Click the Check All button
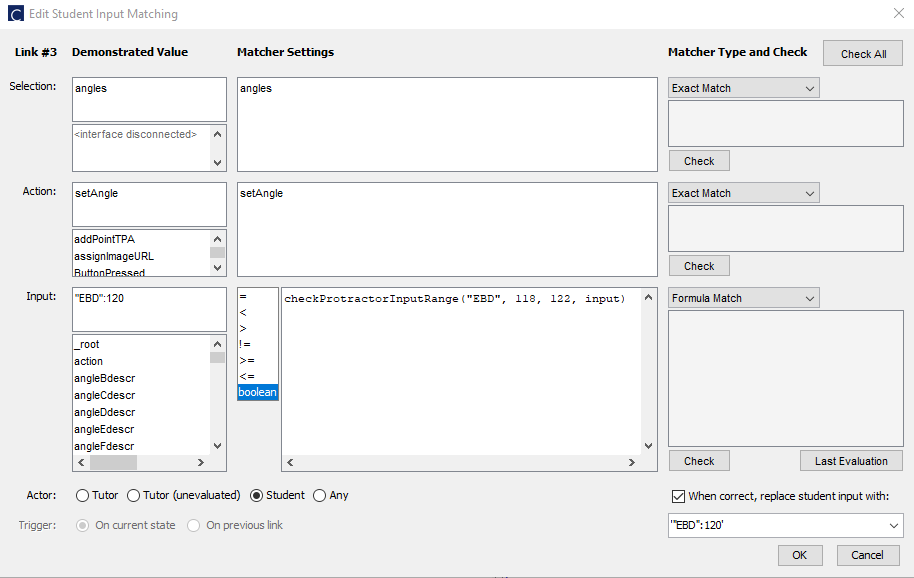The image size is (914, 578). [x=862, y=53]
